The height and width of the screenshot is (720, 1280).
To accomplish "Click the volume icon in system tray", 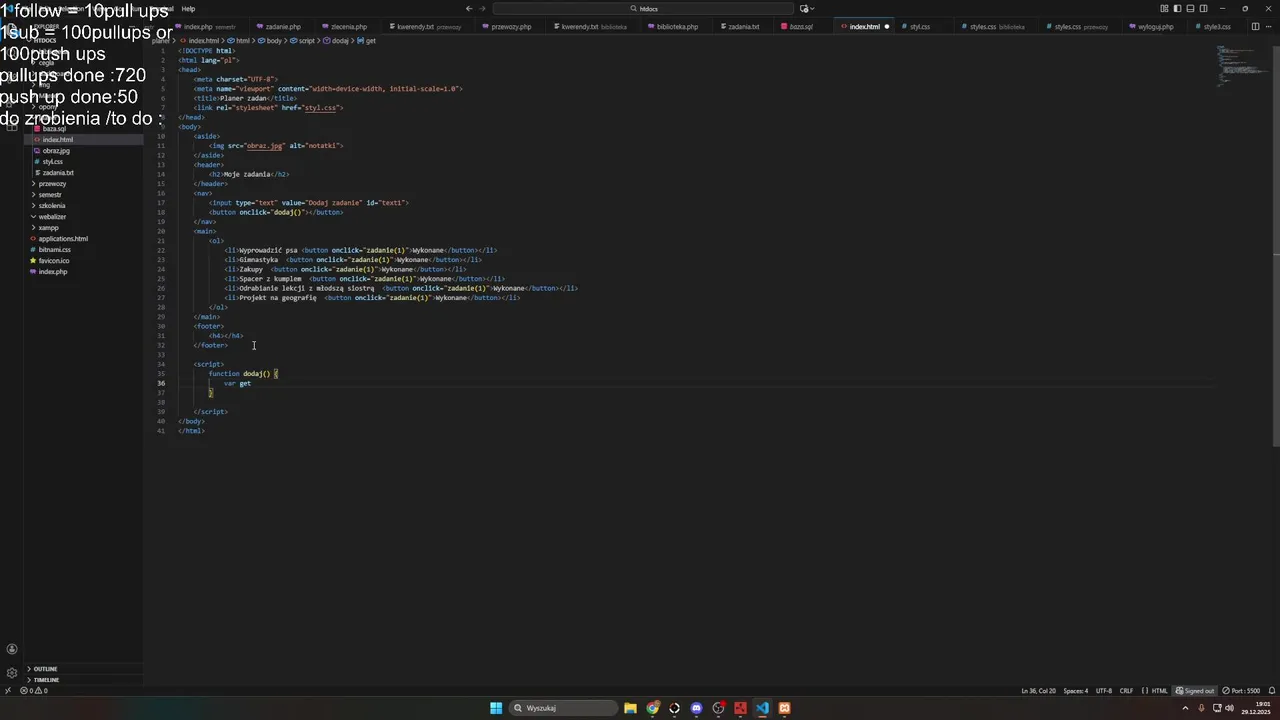I will click(x=1229, y=708).
